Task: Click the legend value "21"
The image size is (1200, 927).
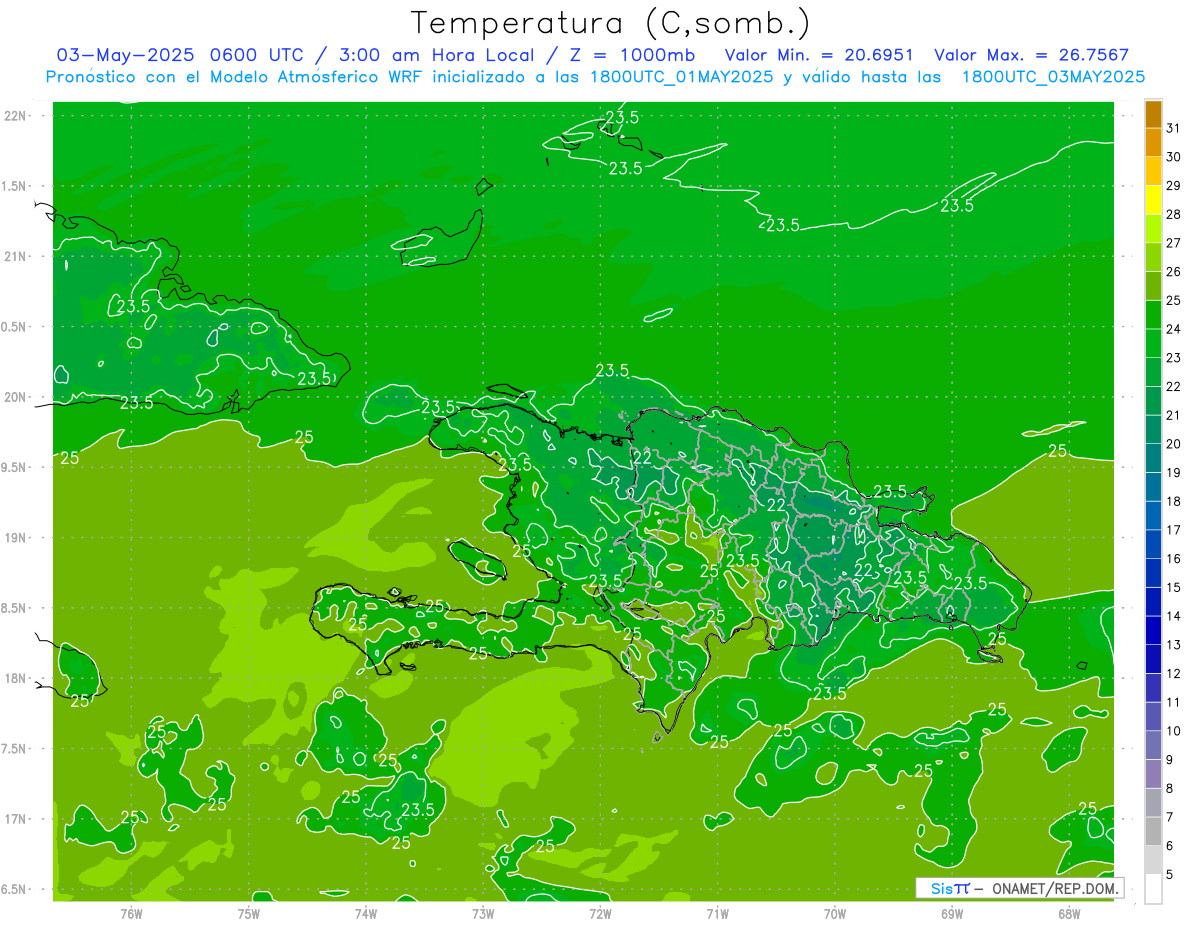Action: pyautogui.click(x=1174, y=415)
